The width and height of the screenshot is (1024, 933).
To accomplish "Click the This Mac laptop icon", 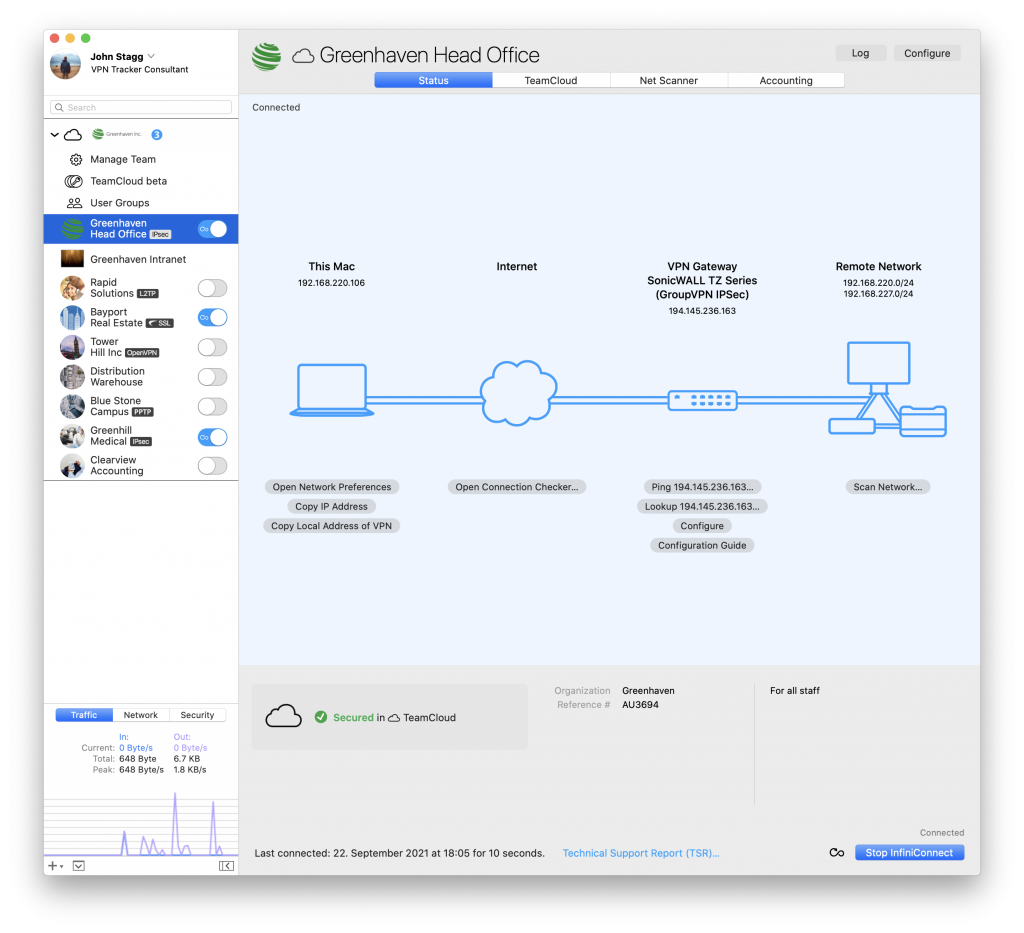I will 332,390.
